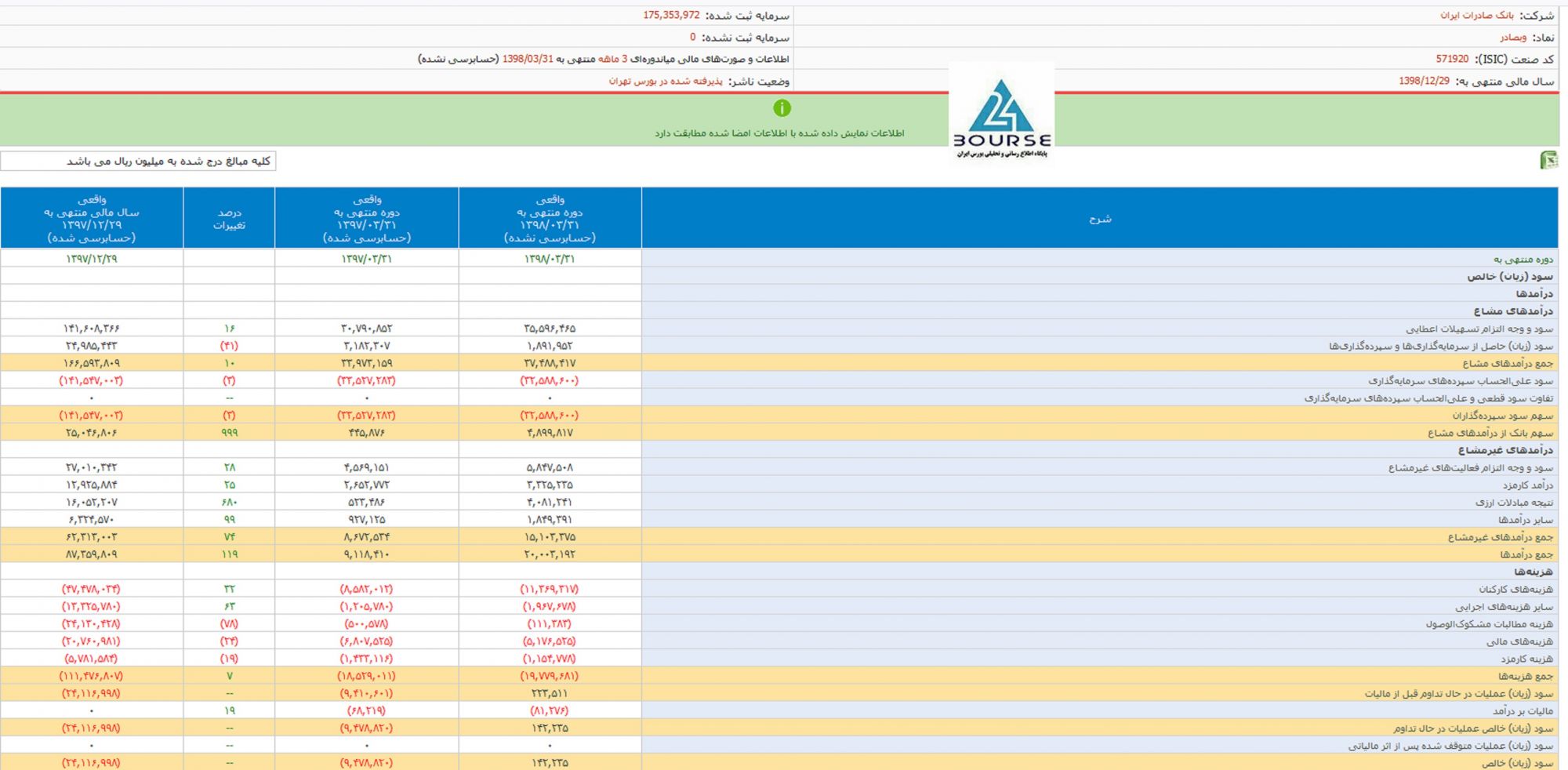The height and width of the screenshot is (770, 1568).
Task: Export the table with the Excel icon
Action: (x=1548, y=161)
